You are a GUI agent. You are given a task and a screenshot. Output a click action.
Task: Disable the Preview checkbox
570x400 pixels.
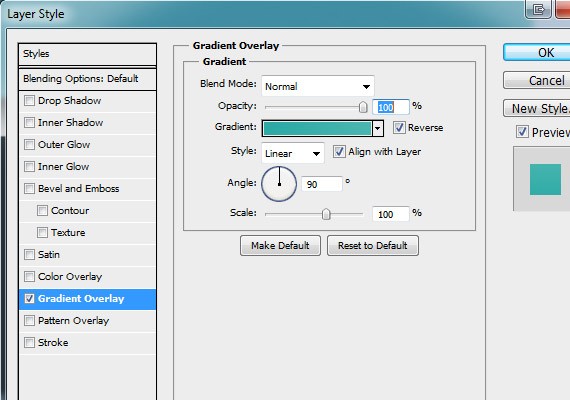[522, 132]
